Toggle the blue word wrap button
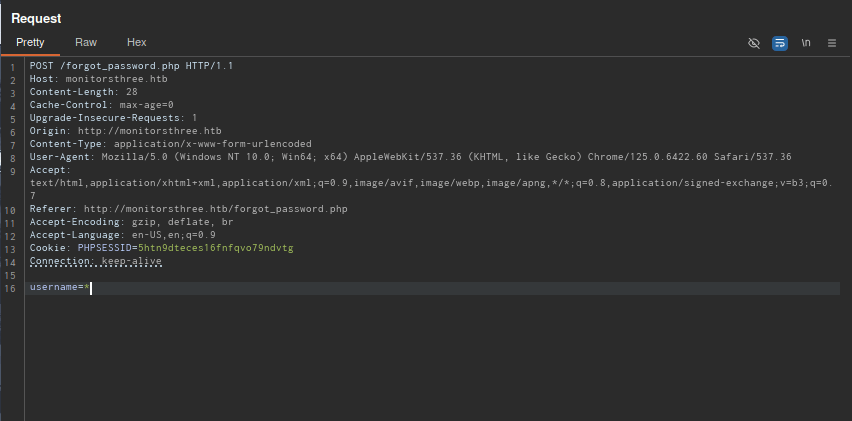Viewport: 852px width, 421px height. [x=780, y=43]
